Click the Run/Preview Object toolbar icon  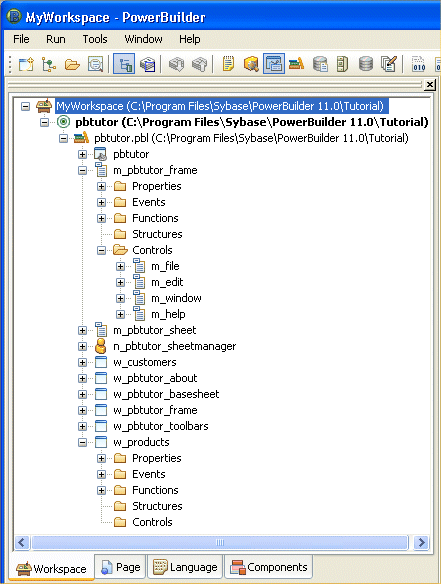tap(95, 64)
